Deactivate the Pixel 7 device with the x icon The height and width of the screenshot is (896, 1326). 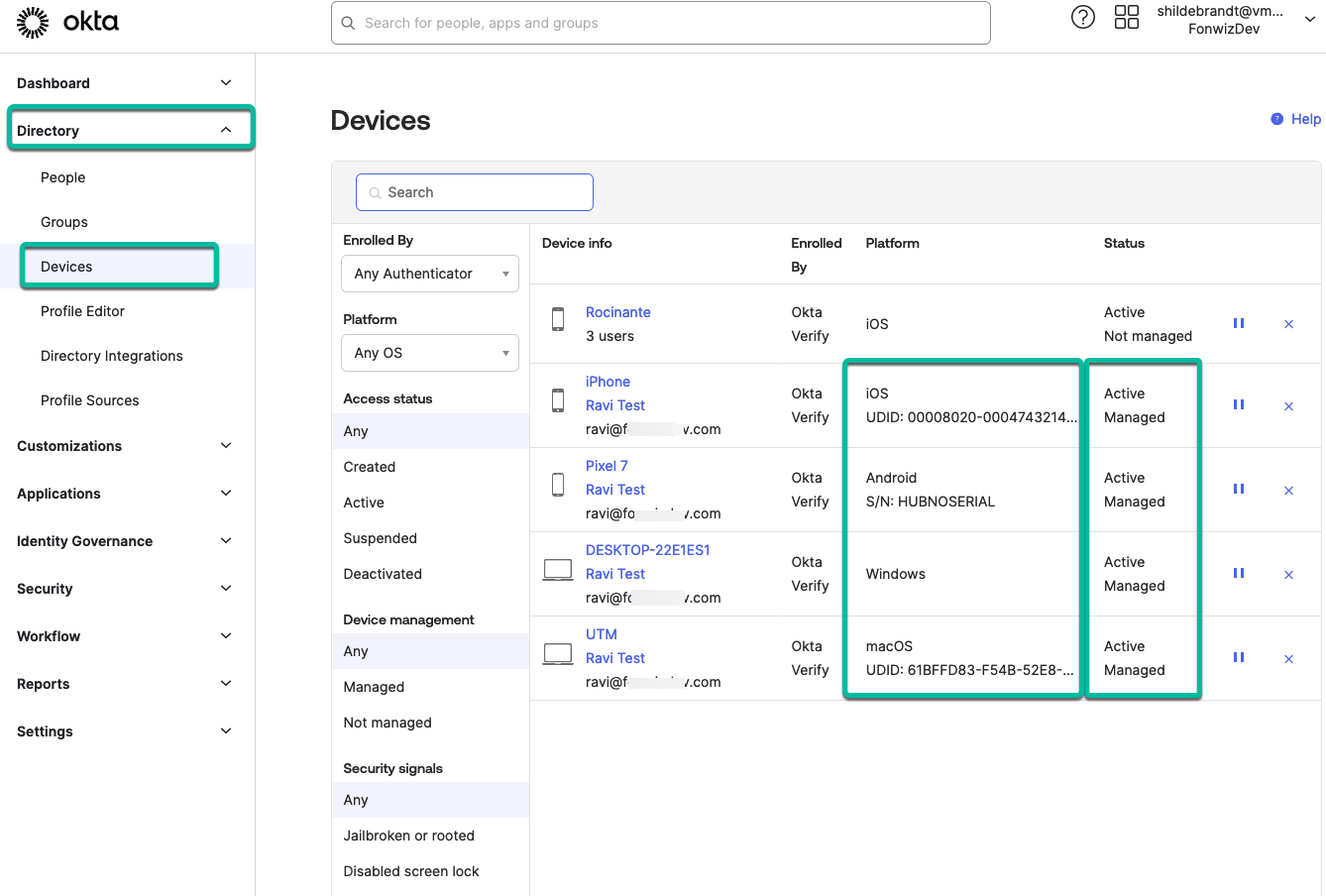(x=1288, y=489)
